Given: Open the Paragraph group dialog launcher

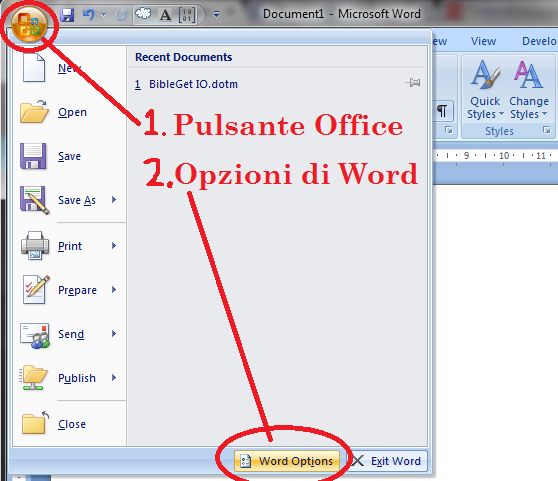Looking at the screenshot, I should pos(449,131).
